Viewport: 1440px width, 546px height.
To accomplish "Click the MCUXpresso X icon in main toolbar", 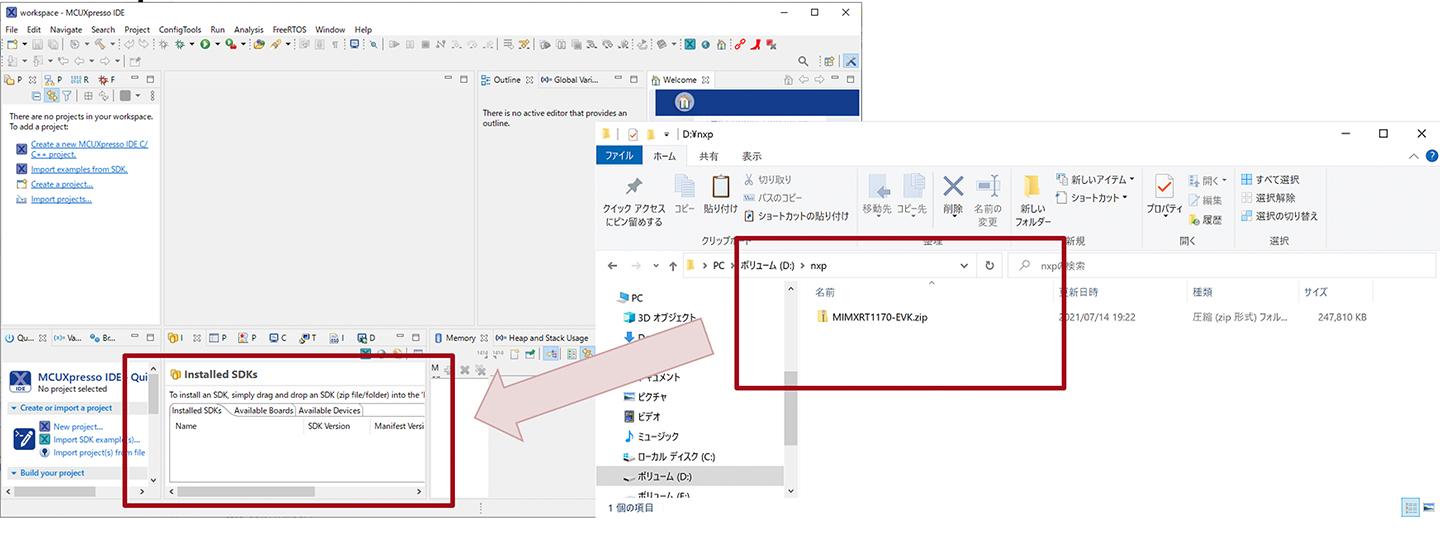I will pos(690,45).
